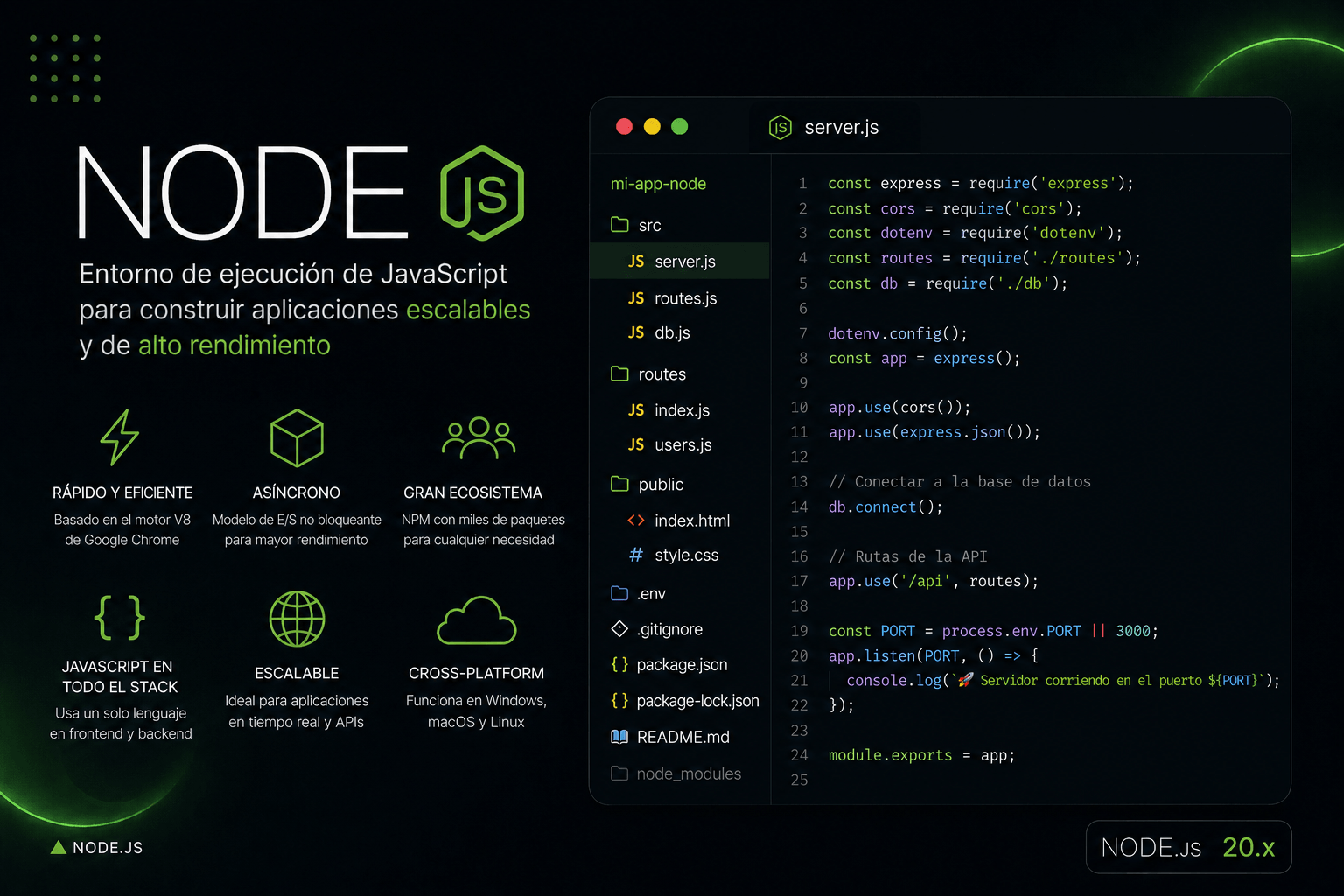Click the cloud Cross-Platform icon
The height and width of the screenshot is (896, 1344).
pos(477,620)
